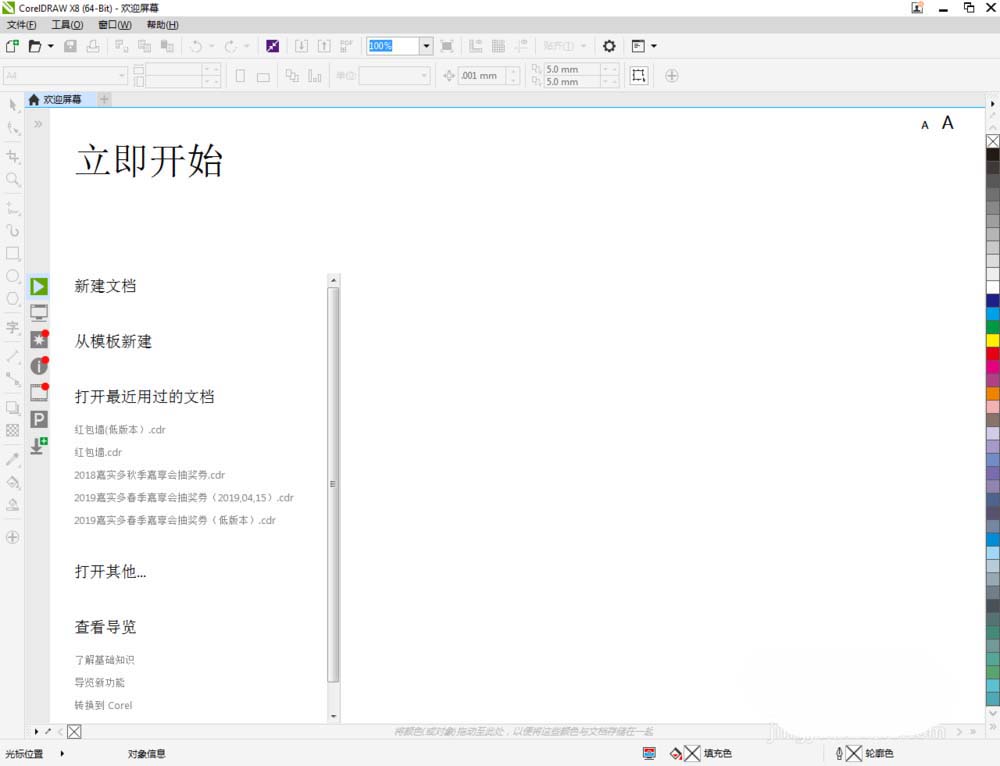Open the green Get Started welcome icon
The width and height of the screenshot is (1000, 766).
pyautogui.click(x=39, y=286)
